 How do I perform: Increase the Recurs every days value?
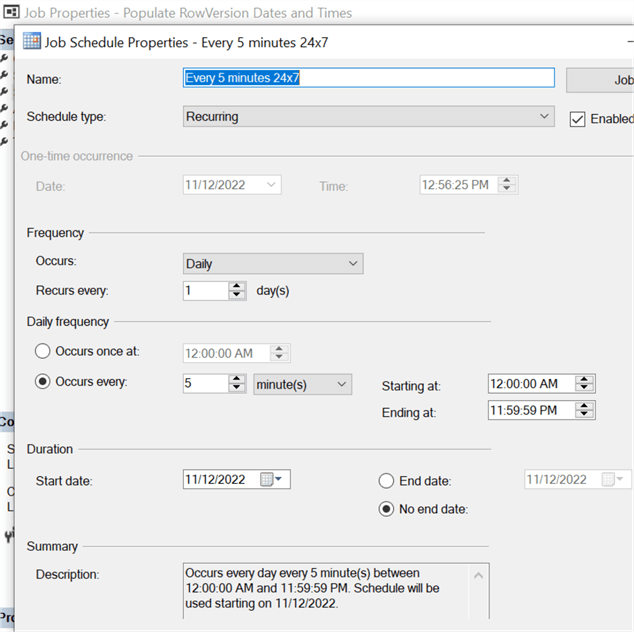[x=237, y=286]
